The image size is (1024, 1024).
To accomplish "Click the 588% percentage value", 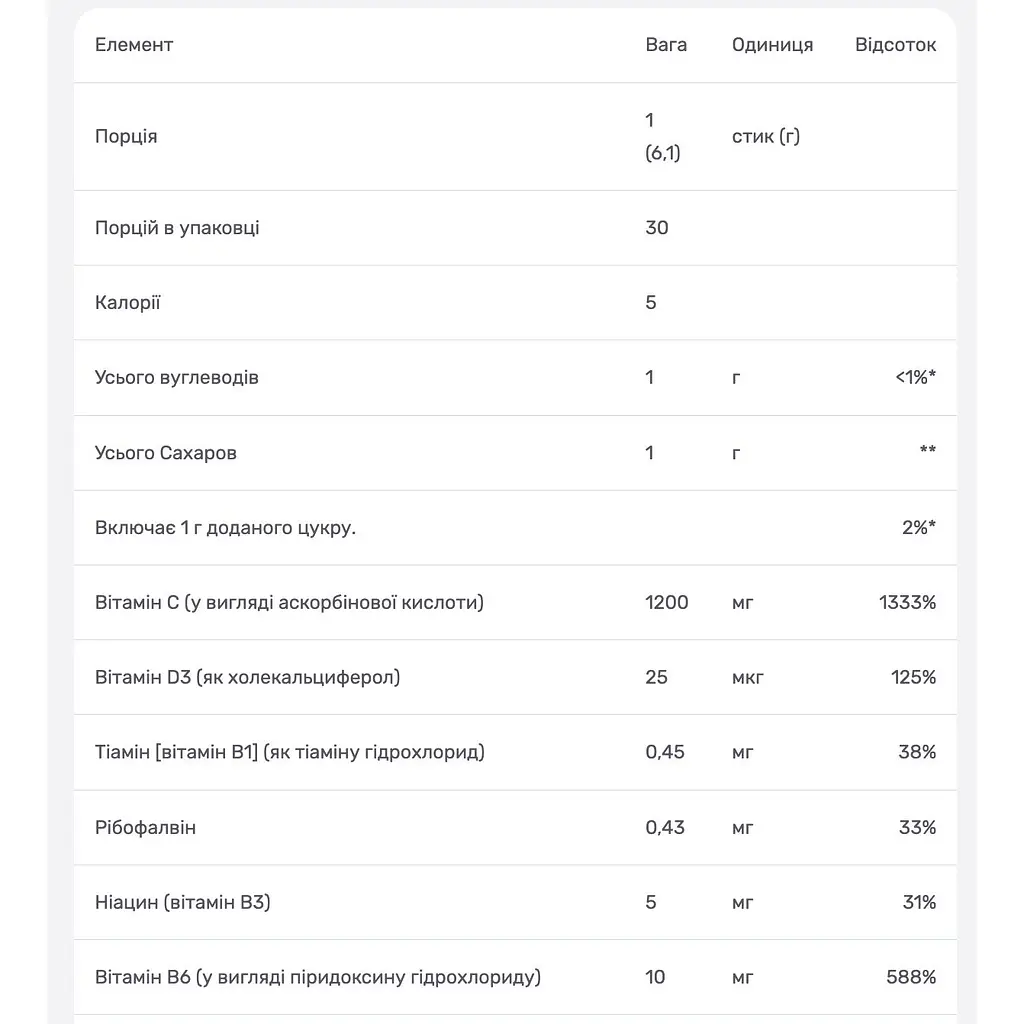I will 911,977.
